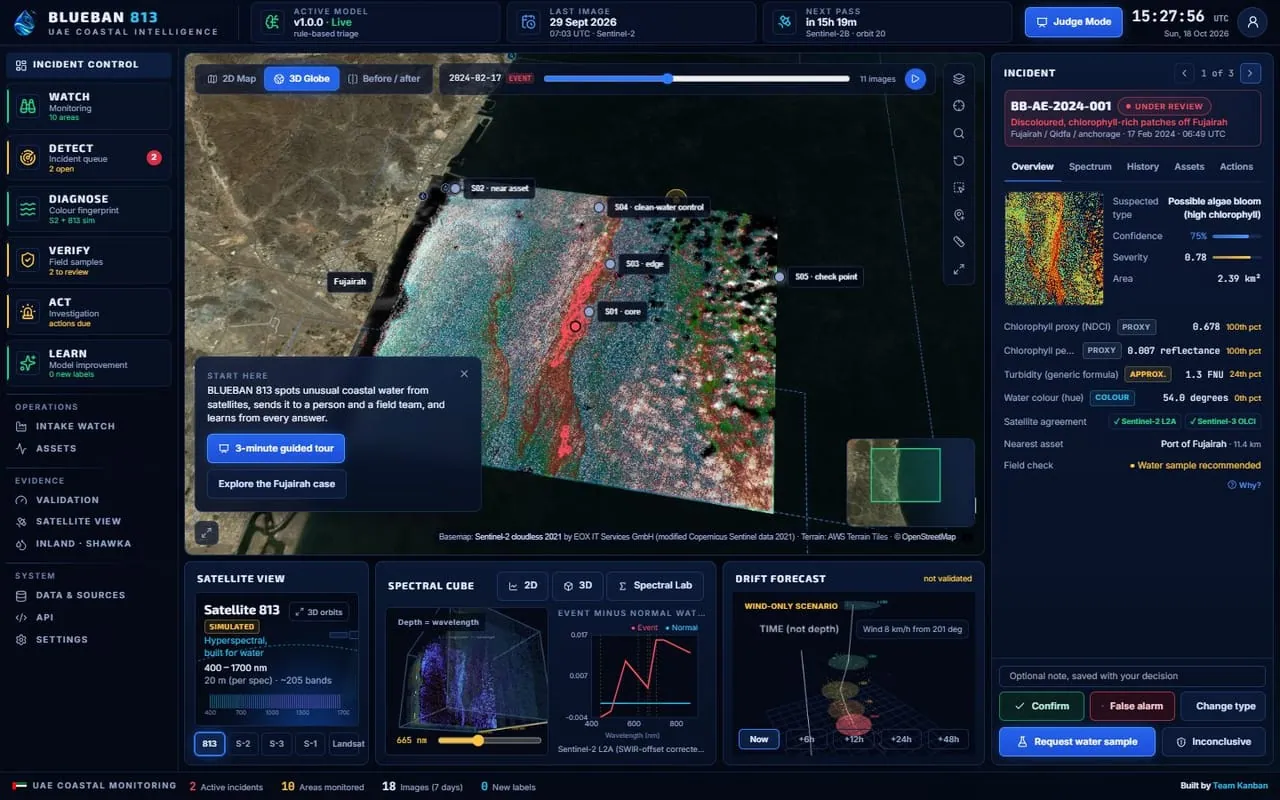This screenshot has width=1280, height=800.
Task: Click the optional note input field
Action: (1132, 676)
